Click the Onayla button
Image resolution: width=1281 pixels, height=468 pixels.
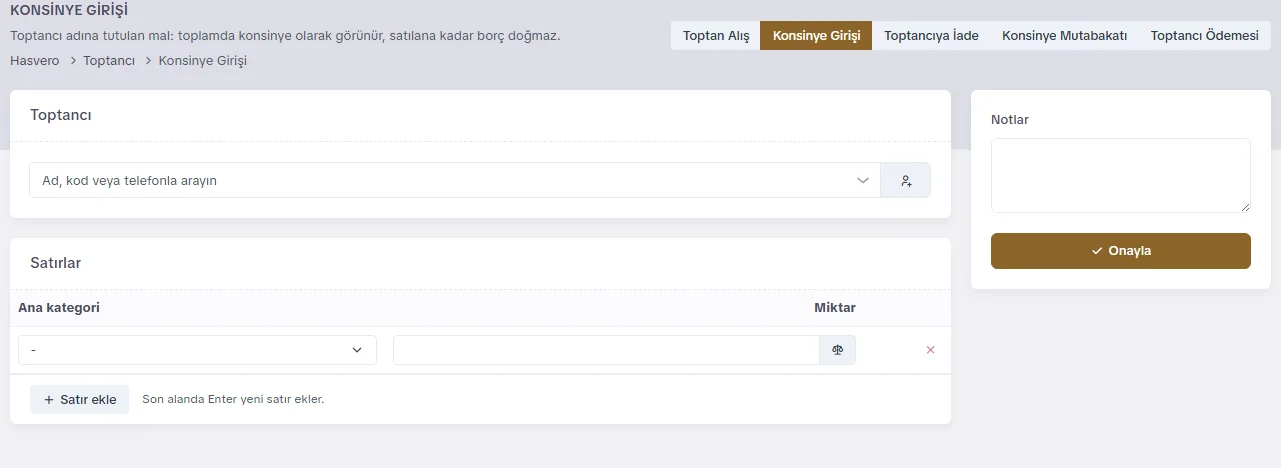[x=1121, y=251]
